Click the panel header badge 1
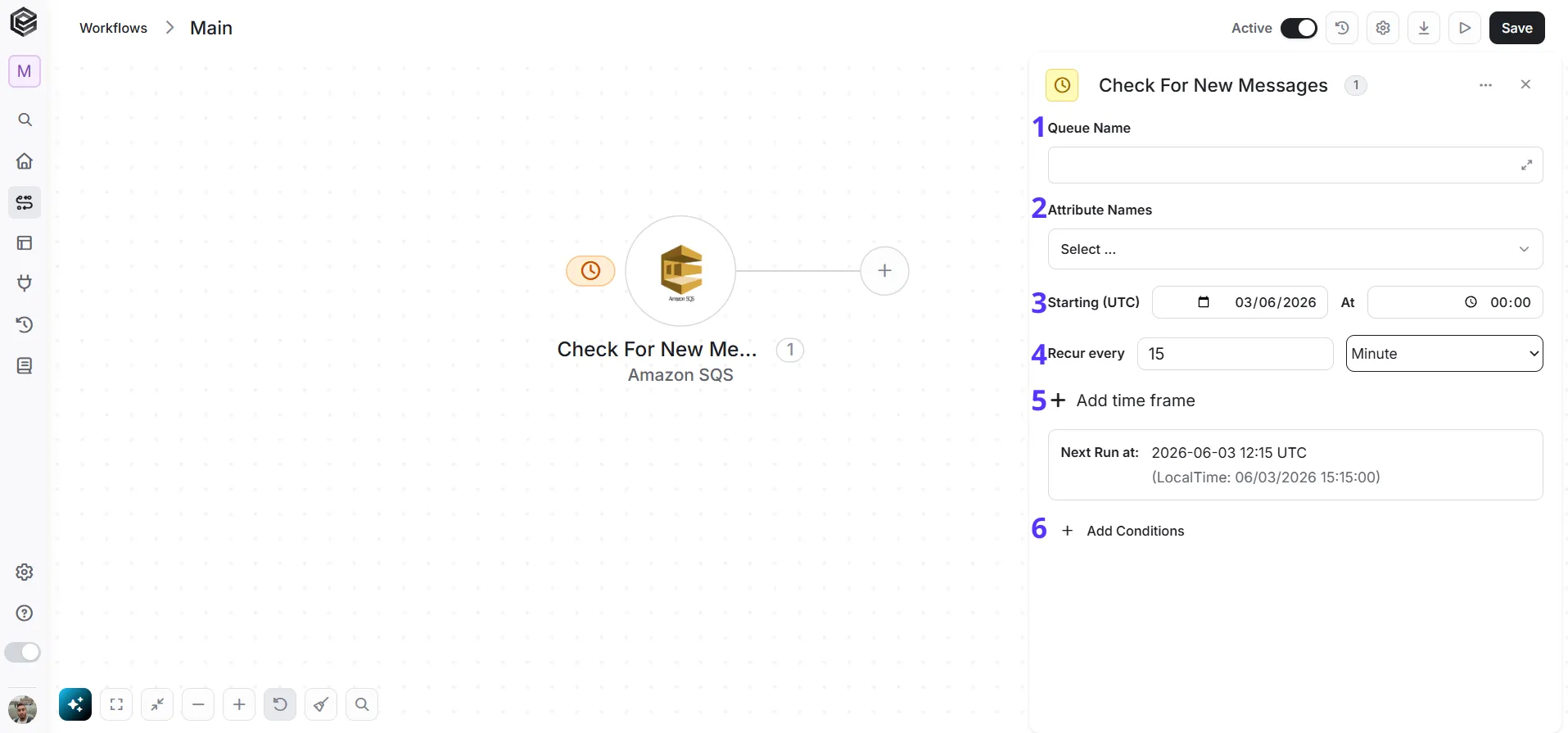1568x733 pixels. point(1356,85)
